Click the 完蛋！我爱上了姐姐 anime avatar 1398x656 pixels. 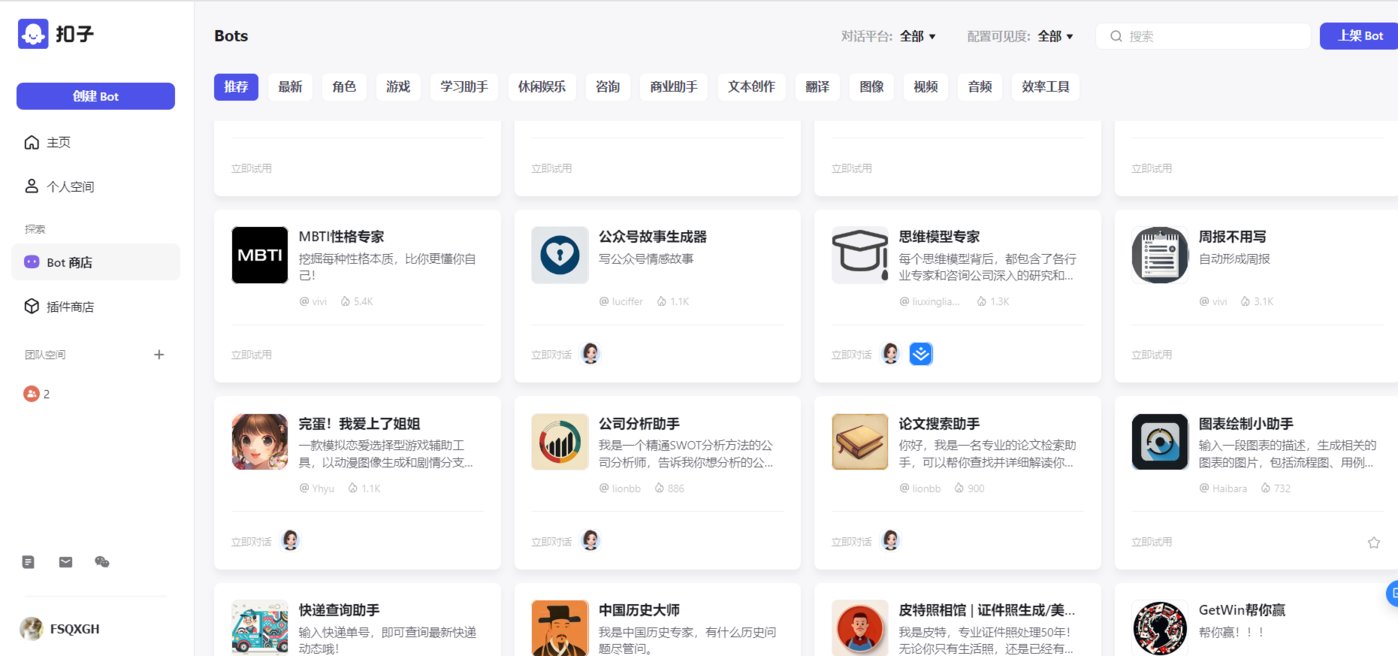tap(260, 442)
